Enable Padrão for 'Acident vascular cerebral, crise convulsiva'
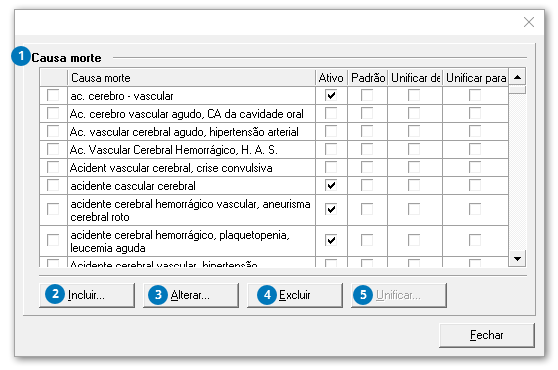Image resolution: width=558 pixels, height=370 pixels. tap(367, 167)
